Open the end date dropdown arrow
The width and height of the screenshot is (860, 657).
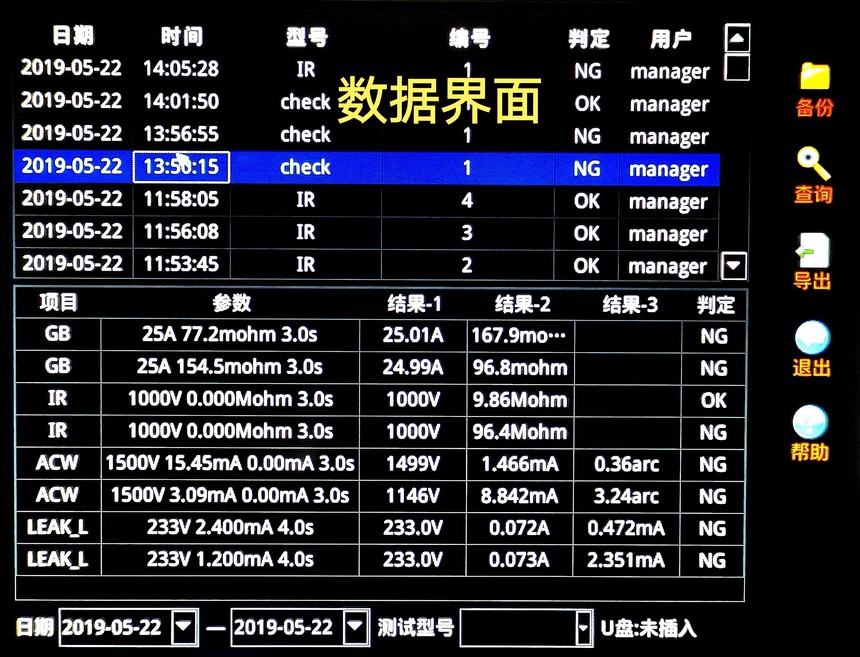click(x=355, y=628)
